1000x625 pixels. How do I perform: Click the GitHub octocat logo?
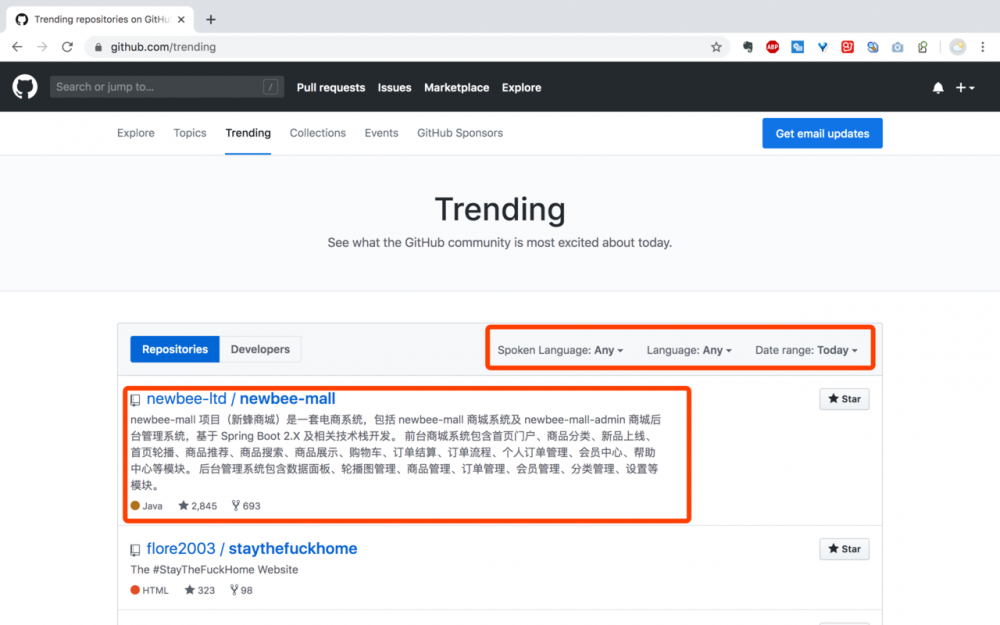24,87
